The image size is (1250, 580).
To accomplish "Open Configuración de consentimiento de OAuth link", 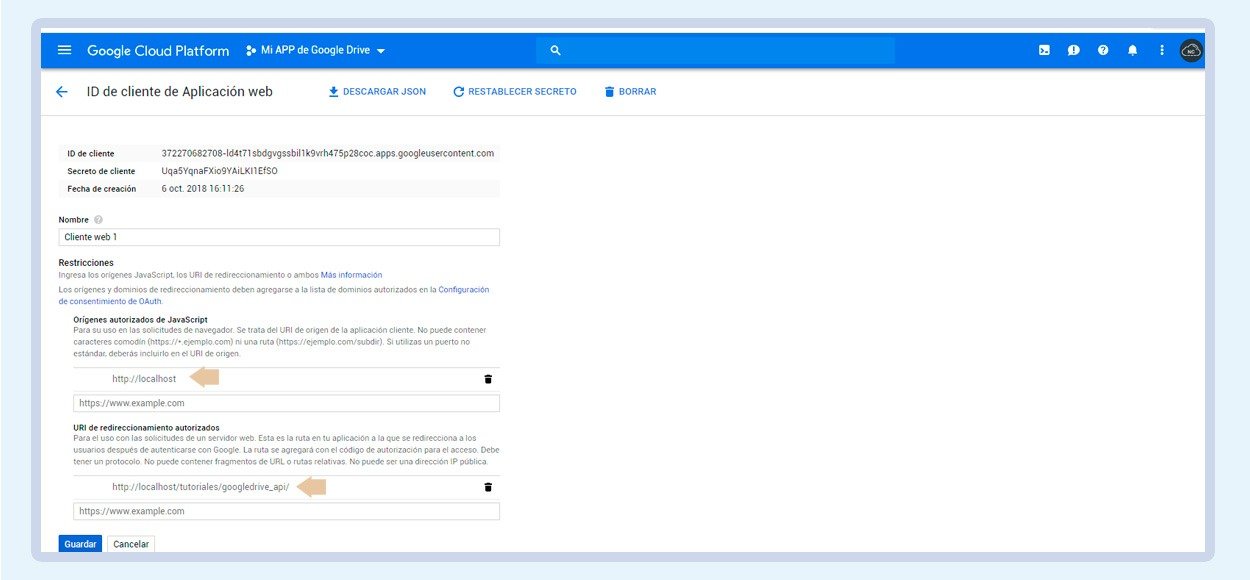I will click(x=273, y=295).
